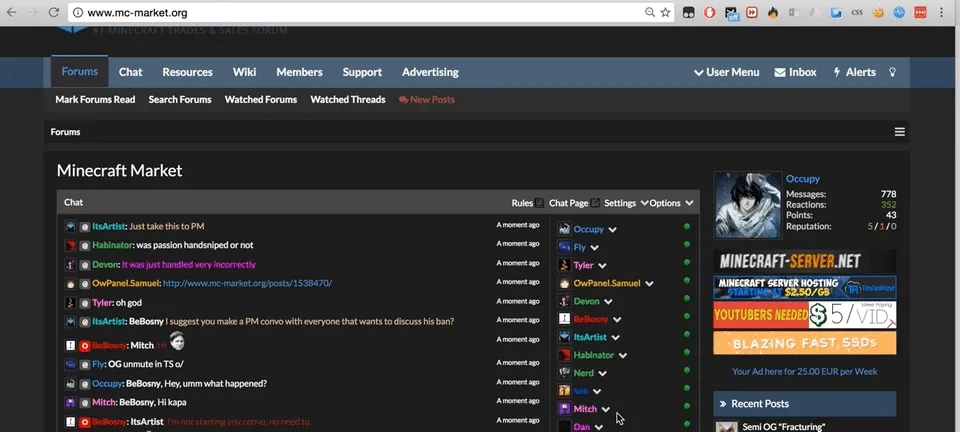Click Devon's username in chat message
960x432 pixels.
[x=105, y=265]
